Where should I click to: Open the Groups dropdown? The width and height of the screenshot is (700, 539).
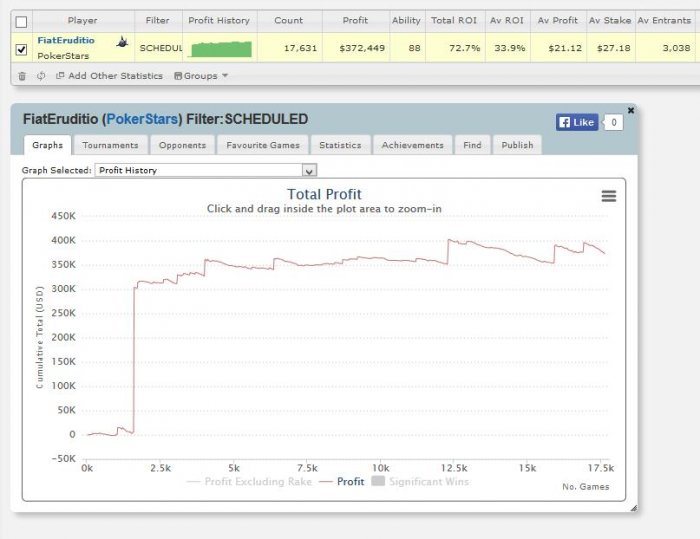click(x=201, y=76)
